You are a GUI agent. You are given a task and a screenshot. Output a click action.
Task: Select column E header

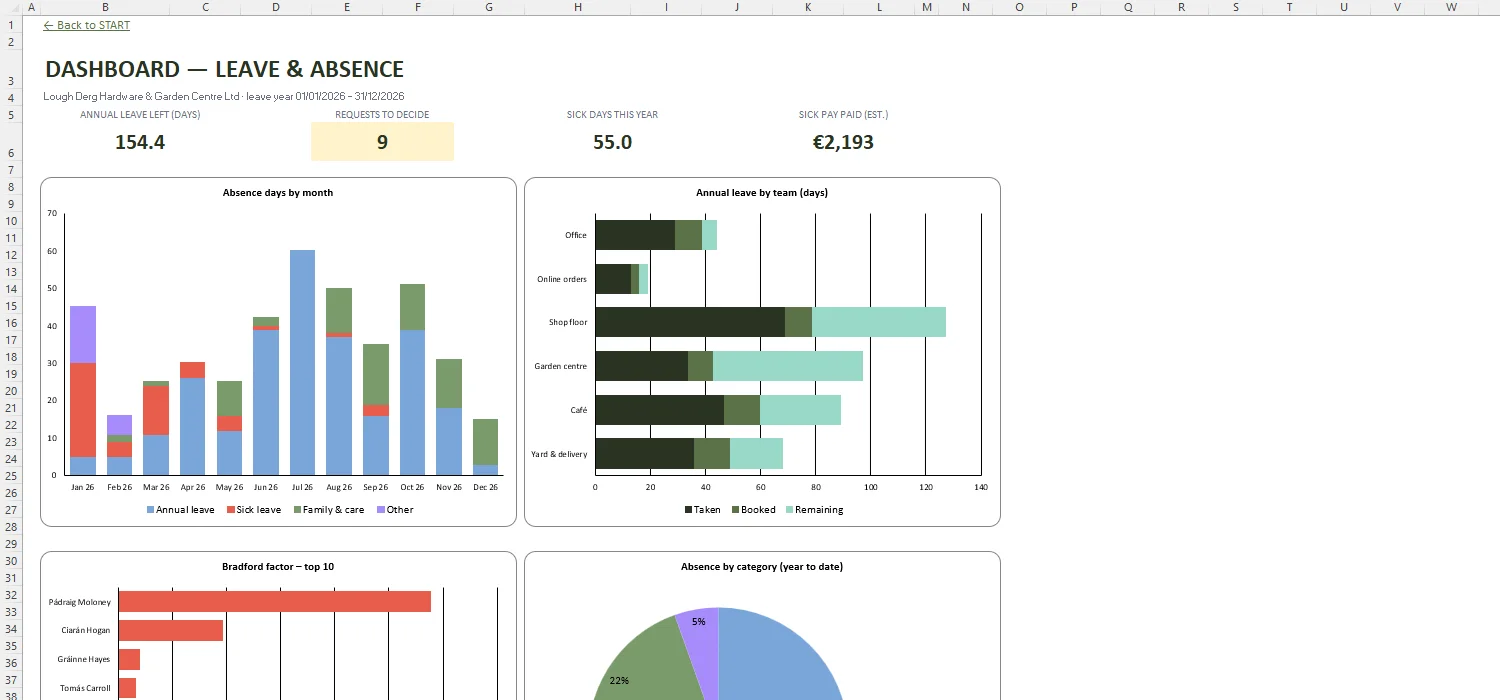pyautogui.click(x=347, y=7)
